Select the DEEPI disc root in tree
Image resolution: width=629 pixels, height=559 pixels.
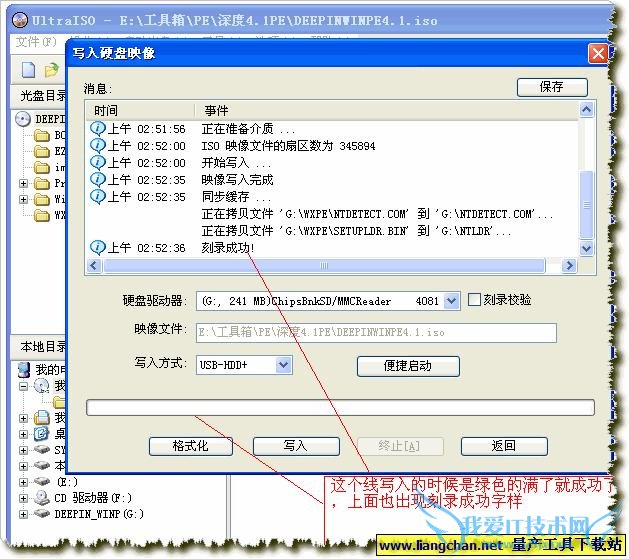click(51, 119)
